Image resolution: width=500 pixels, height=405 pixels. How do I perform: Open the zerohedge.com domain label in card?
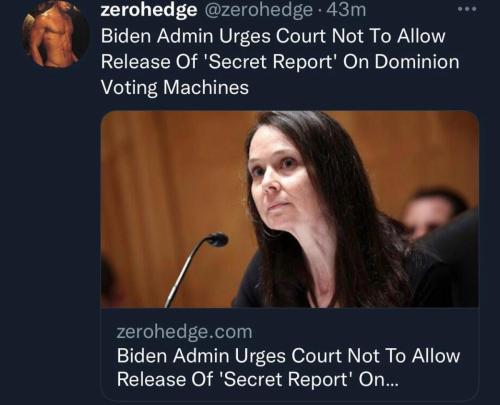pyautogui.click(x=184, y=332)
